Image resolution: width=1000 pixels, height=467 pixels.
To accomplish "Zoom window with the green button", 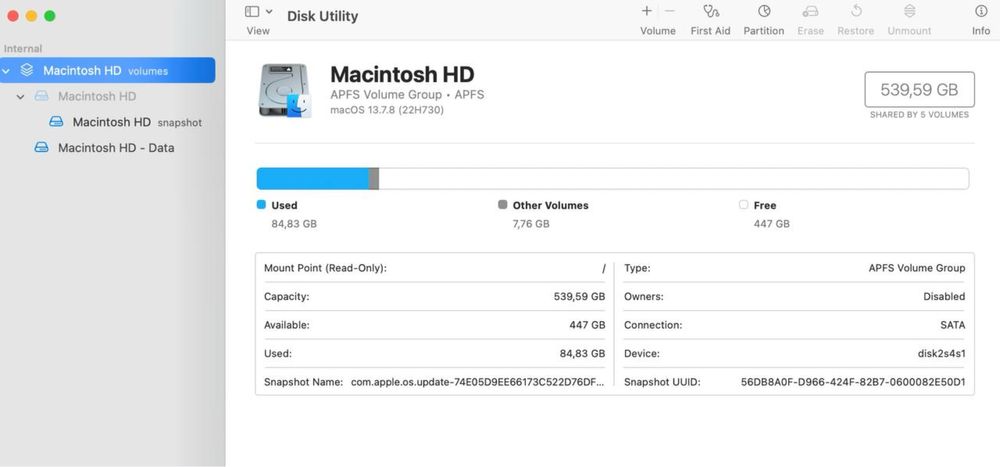I will pos(50,16).
